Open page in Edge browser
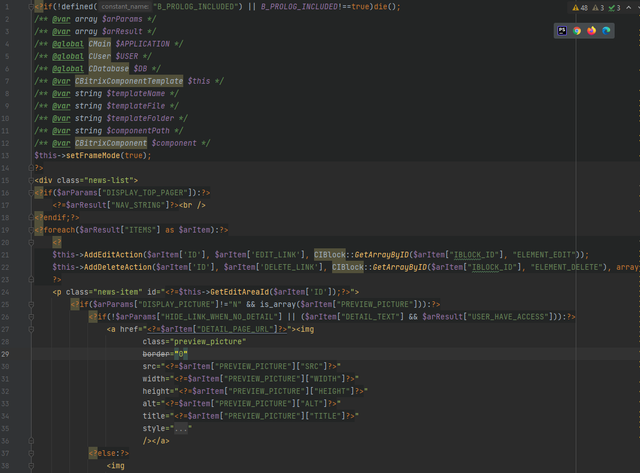Viewport: 640px width, 473px height. (606, 31)
